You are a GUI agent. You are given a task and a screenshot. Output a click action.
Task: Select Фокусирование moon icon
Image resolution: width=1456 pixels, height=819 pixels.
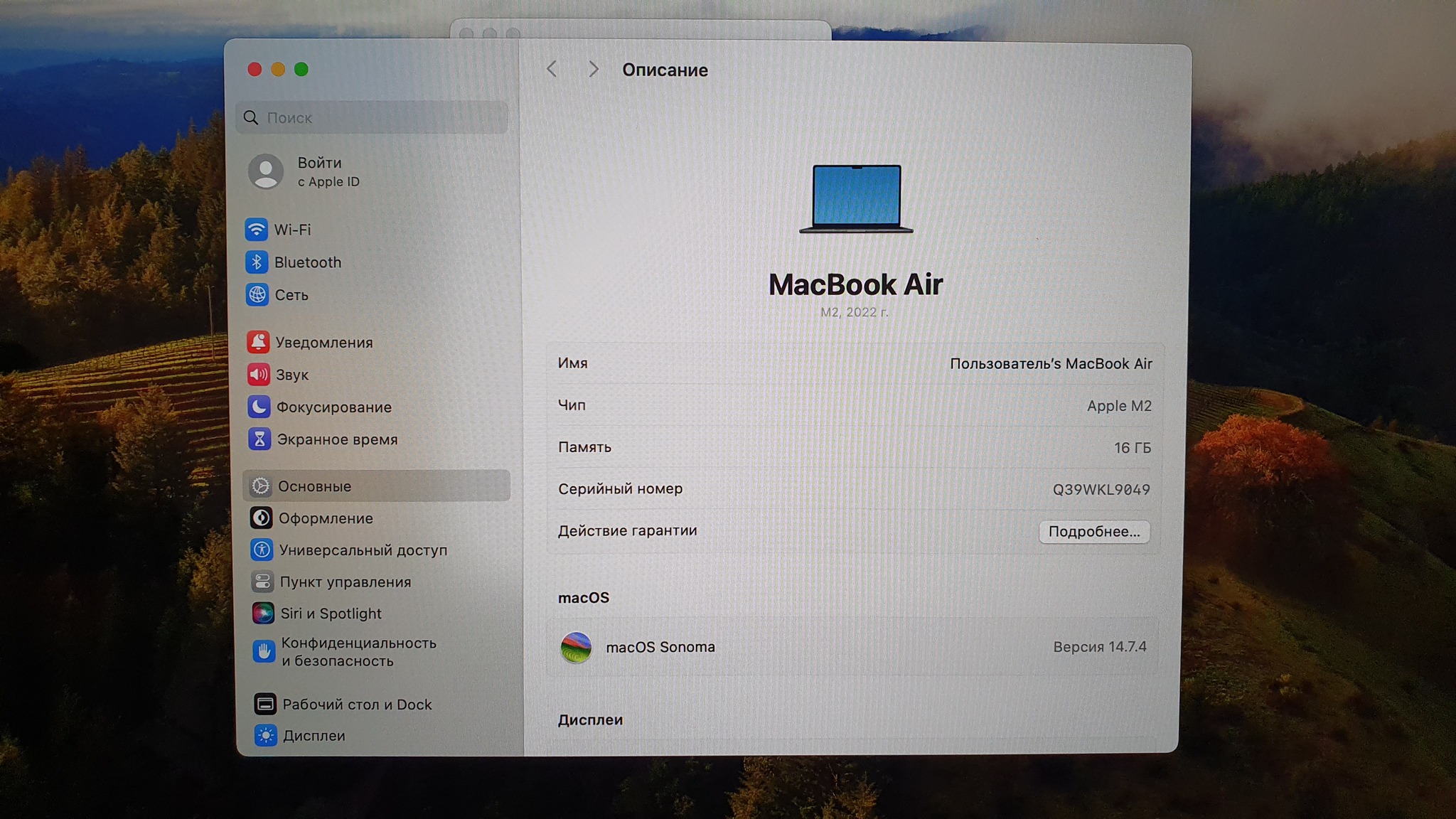[259, 407]
